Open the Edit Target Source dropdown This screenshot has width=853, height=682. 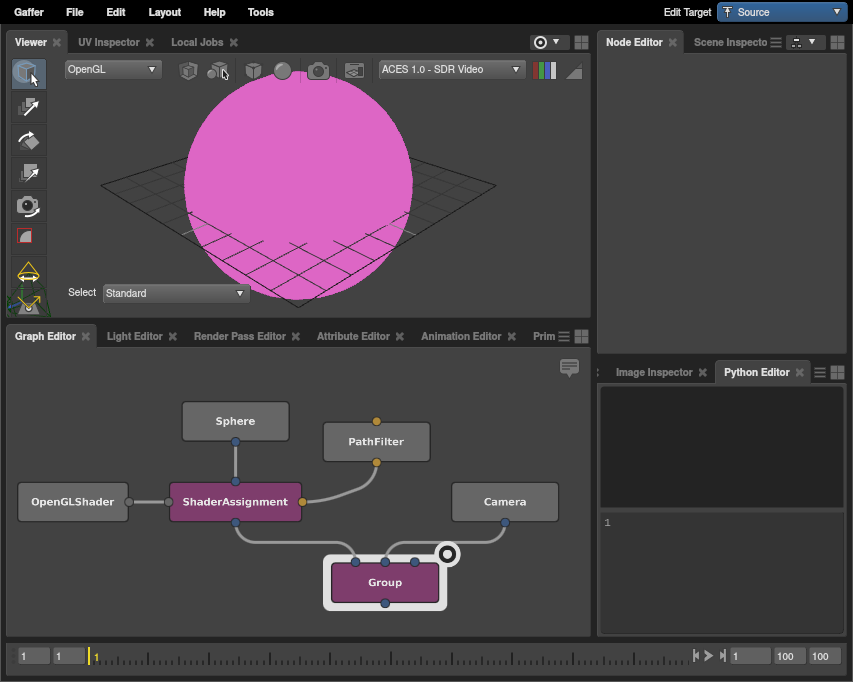[x=781, y=12]
